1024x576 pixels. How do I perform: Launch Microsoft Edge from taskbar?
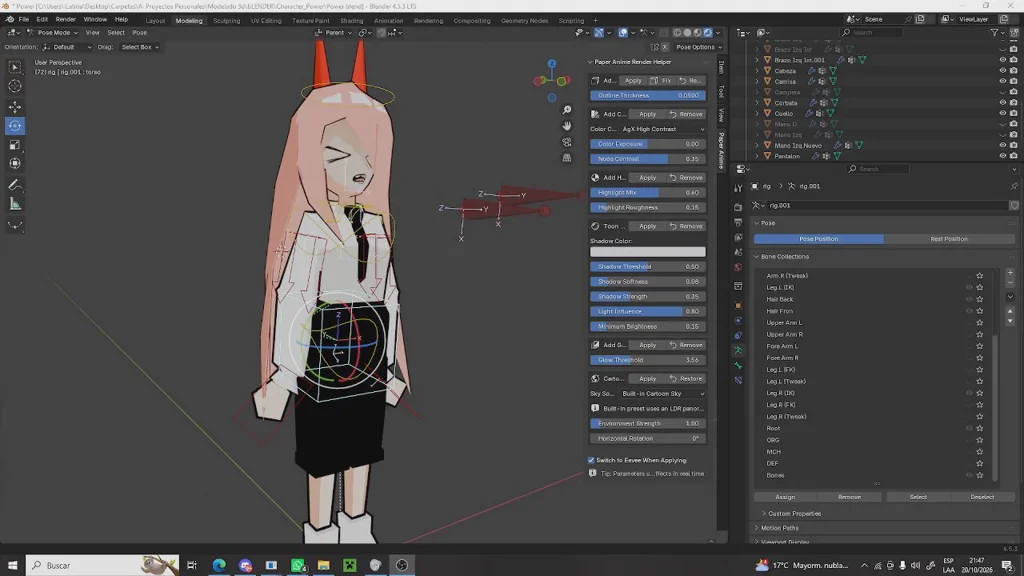coord(219,565)
